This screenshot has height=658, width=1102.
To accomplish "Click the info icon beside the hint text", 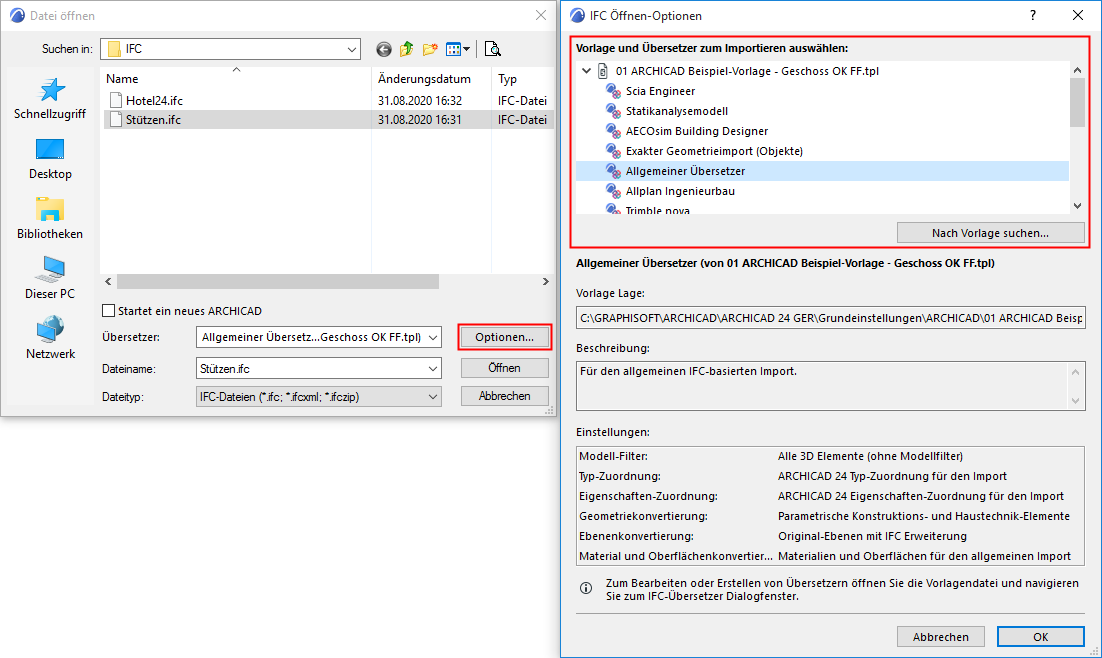I will pos(586,588).
